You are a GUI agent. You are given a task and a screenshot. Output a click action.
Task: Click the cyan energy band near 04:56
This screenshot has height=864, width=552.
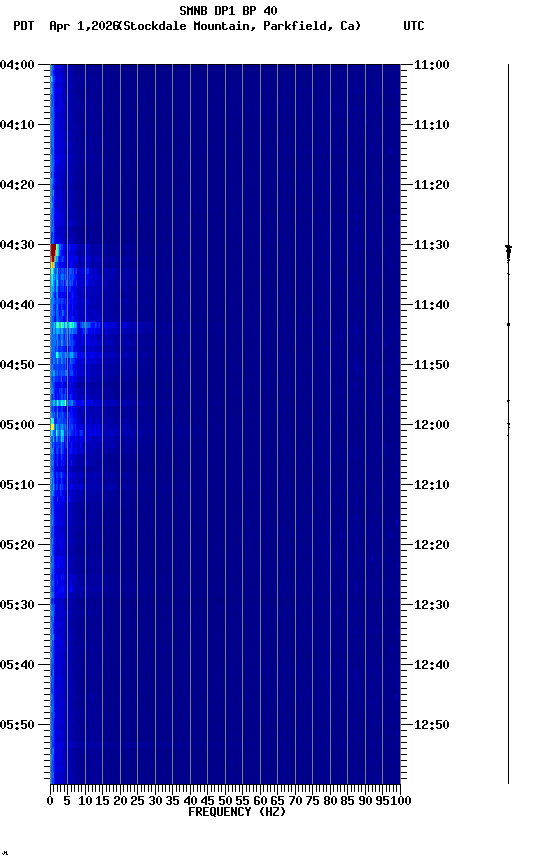[59, 403]
